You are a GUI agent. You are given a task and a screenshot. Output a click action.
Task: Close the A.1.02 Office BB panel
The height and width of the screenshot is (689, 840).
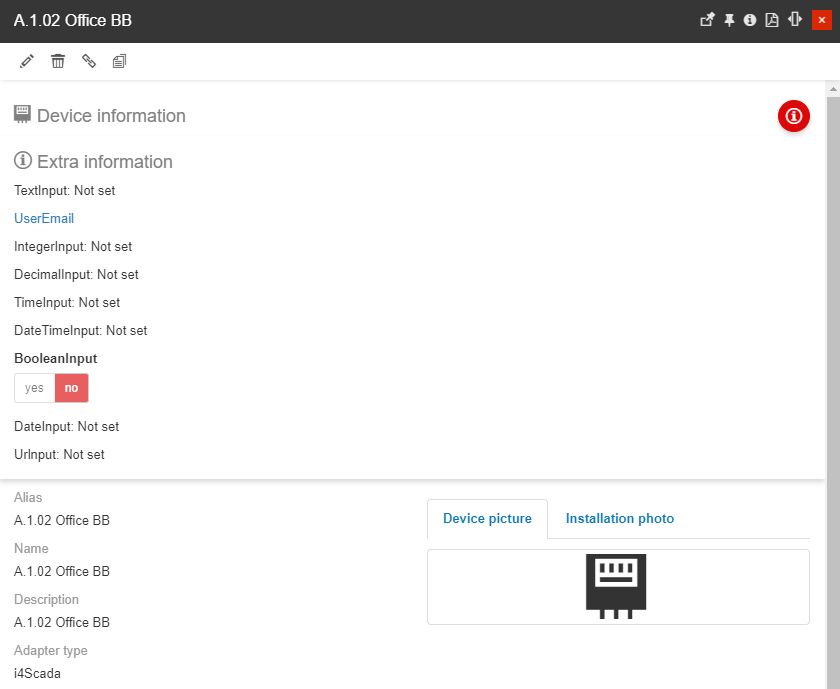pos(820,20)
